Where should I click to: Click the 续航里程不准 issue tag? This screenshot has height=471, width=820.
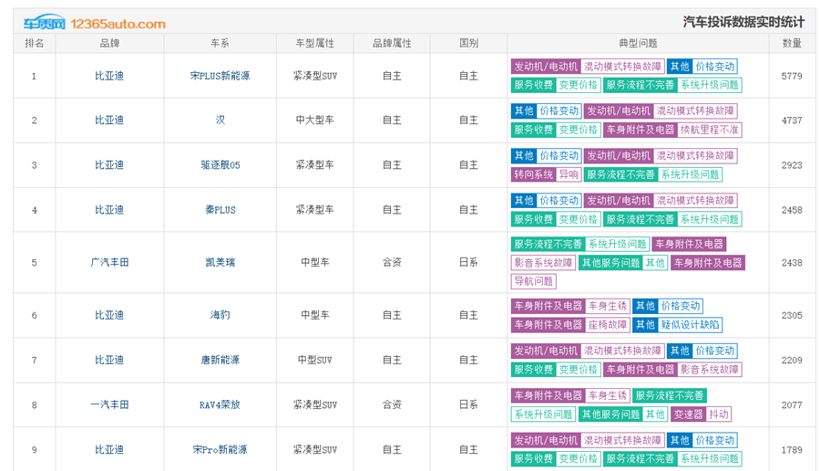710,130
